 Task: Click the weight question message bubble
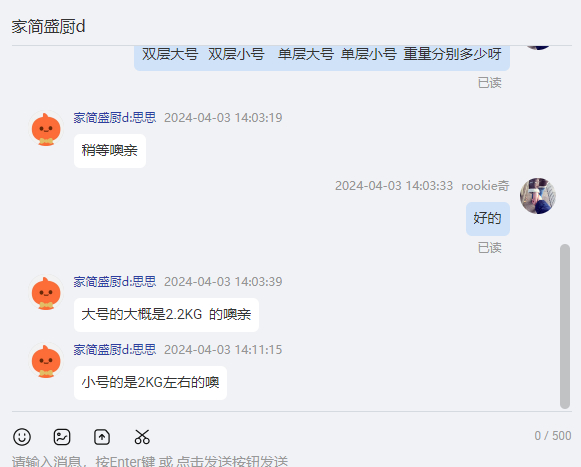click(x=322, y=56)
